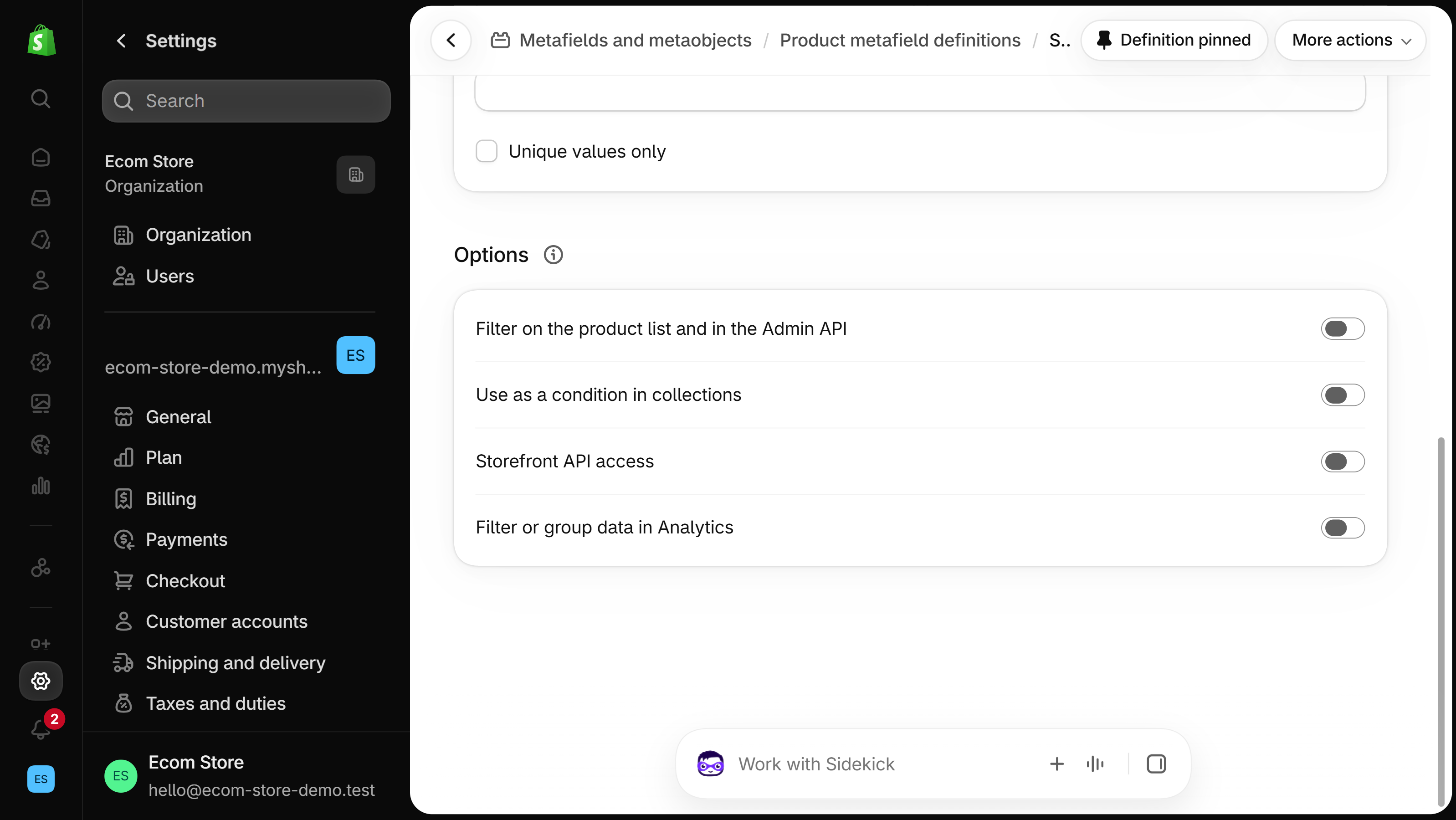1456x820 pixels.
Task: Check Unique values only checkbox
Action: click(486, 151)
